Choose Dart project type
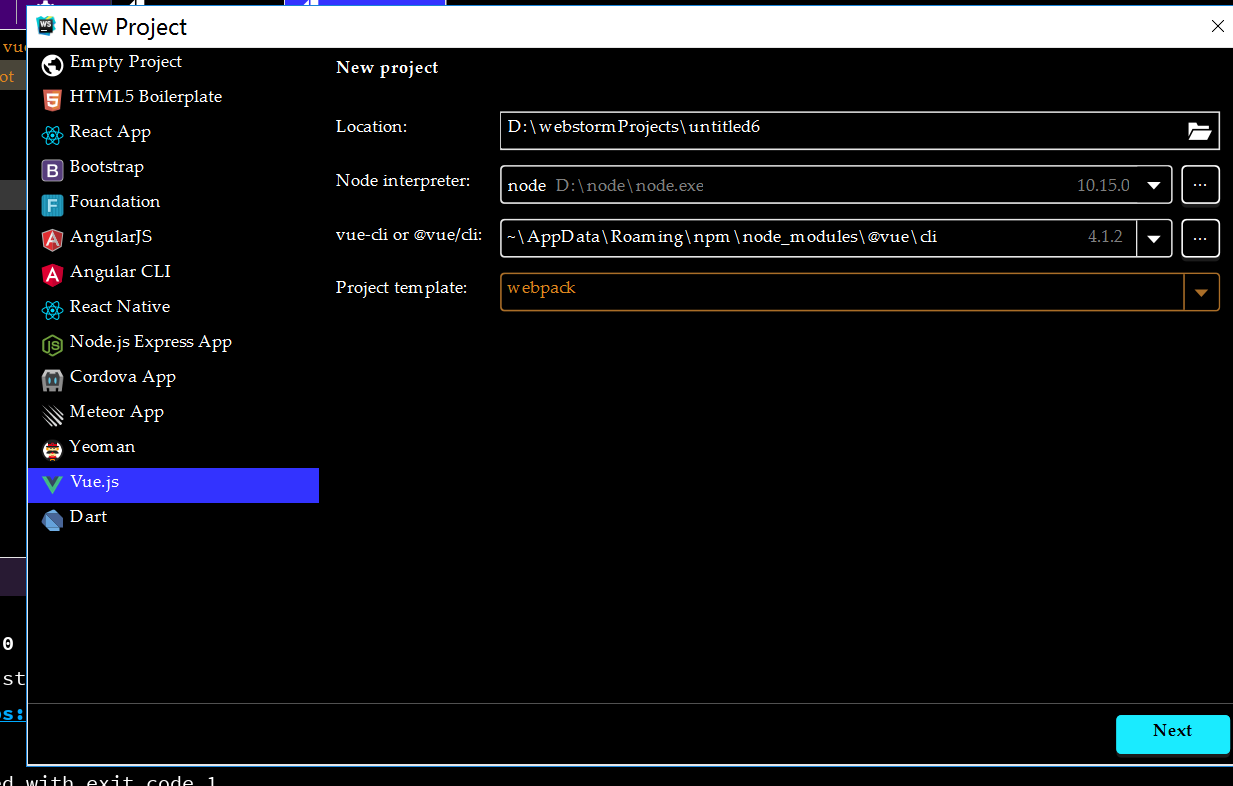 (x=174, y=520)
